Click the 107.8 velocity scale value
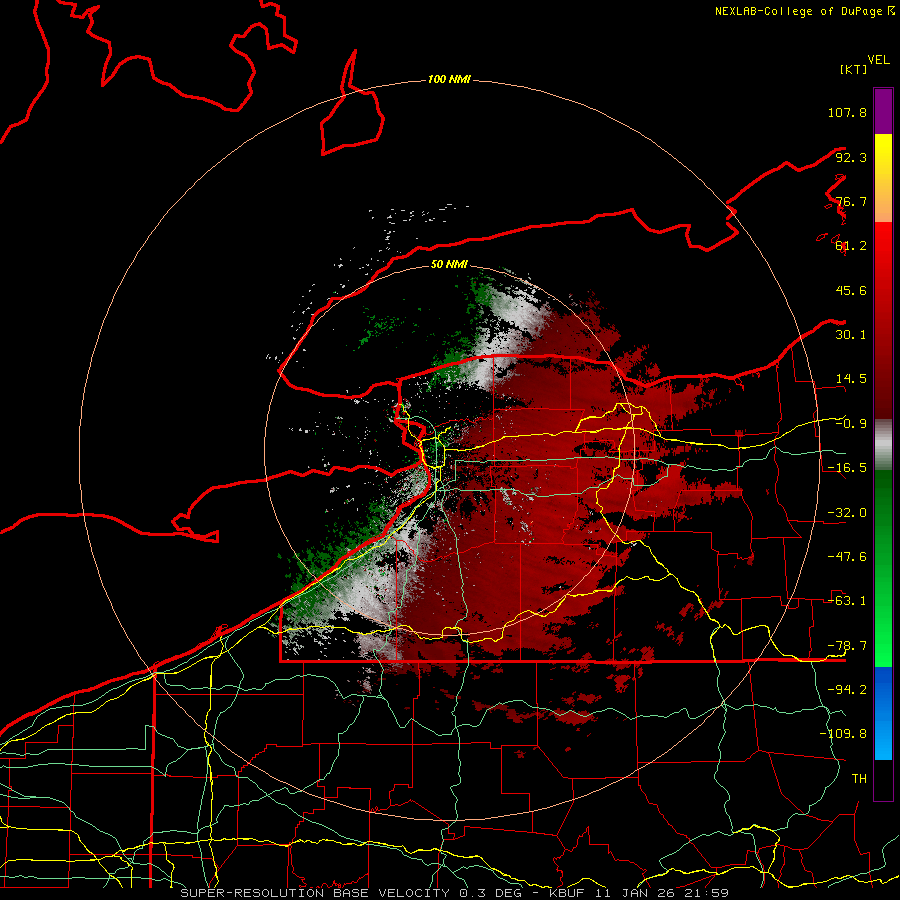Screen dimensions: 900x900 pos(847,112)
